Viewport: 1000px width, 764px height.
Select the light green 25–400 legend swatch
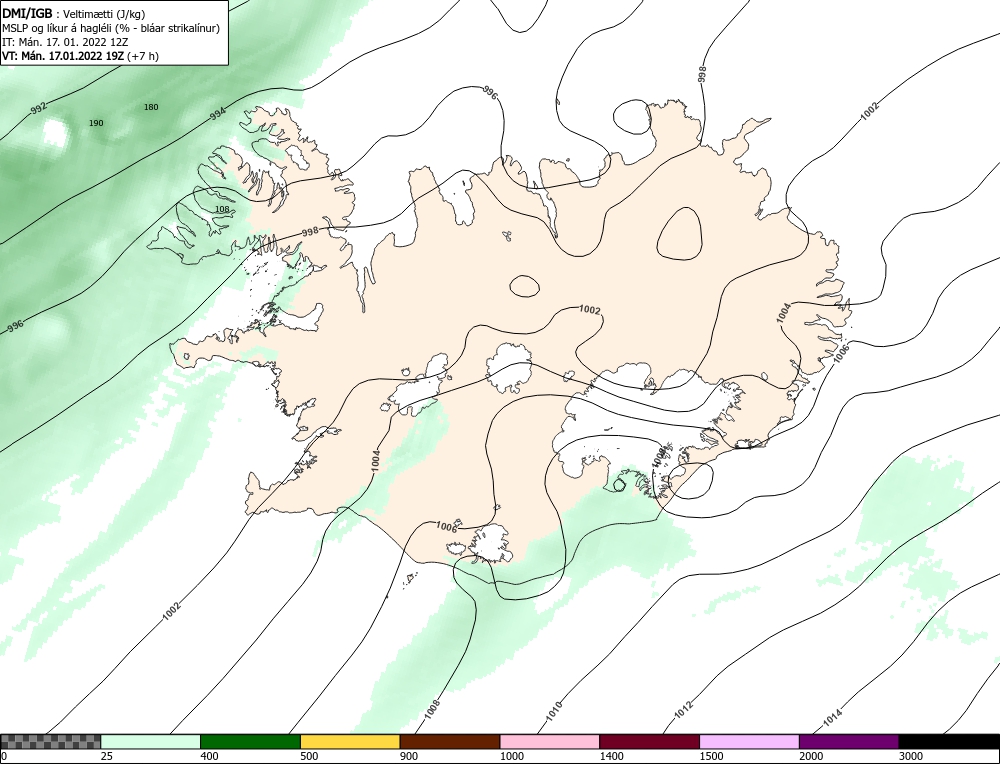coord(151,742)
